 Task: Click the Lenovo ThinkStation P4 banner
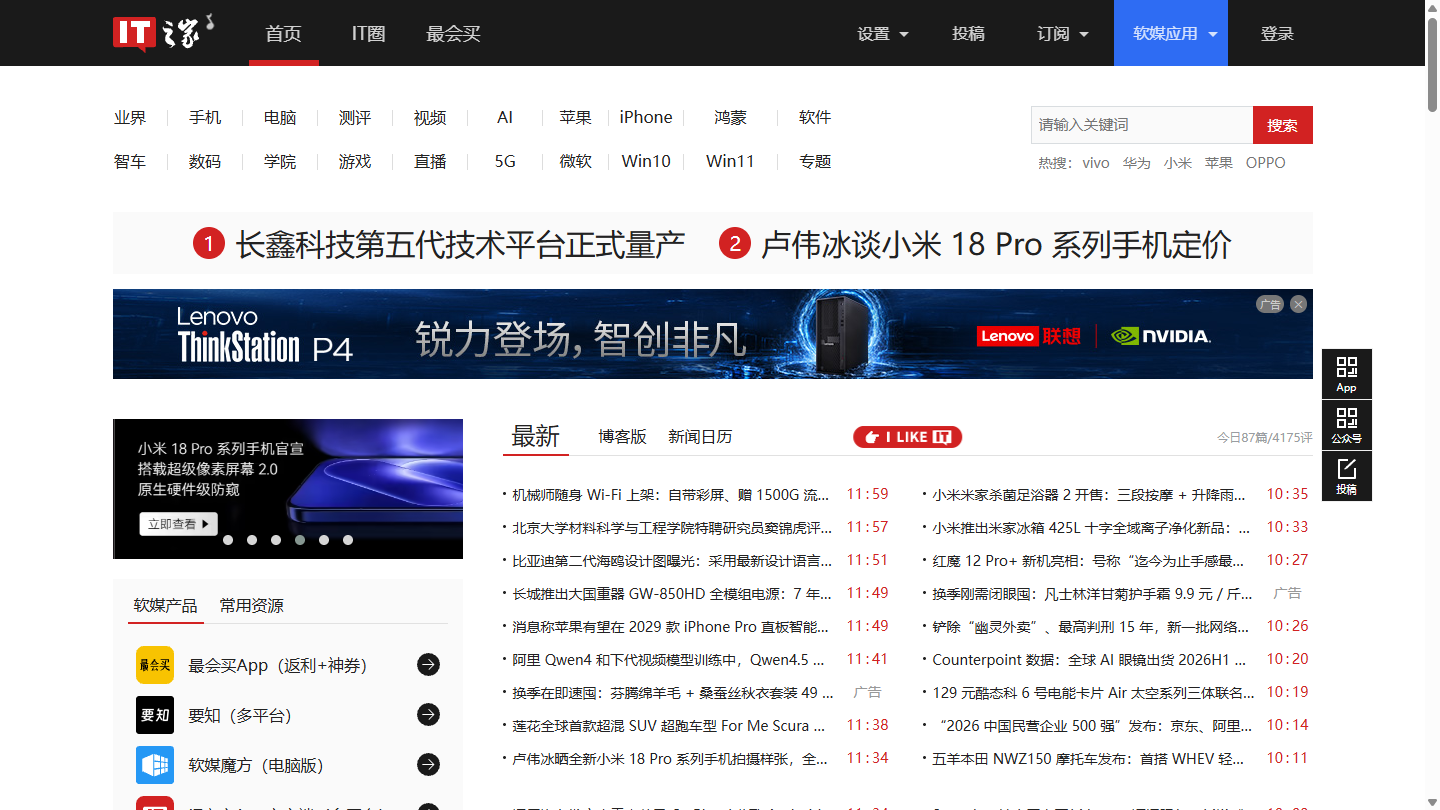(x=713, y=334)
